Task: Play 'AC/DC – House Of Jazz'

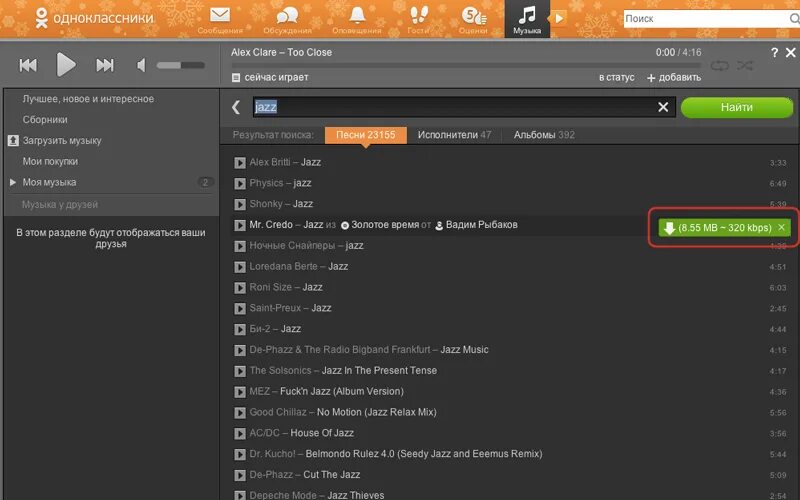Action: tap(240, 434)
